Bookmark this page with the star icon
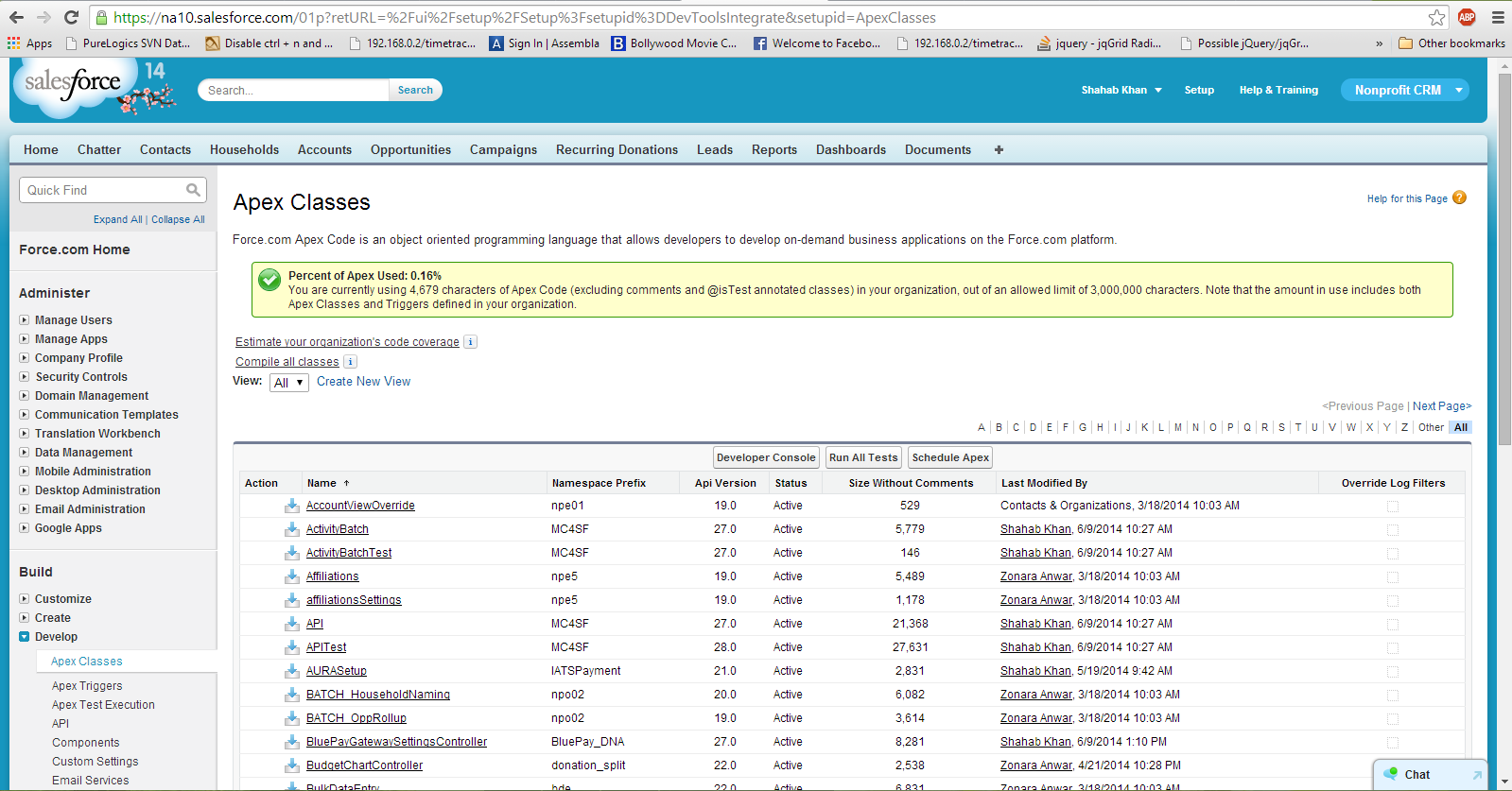 click(x=1436, y=17)
